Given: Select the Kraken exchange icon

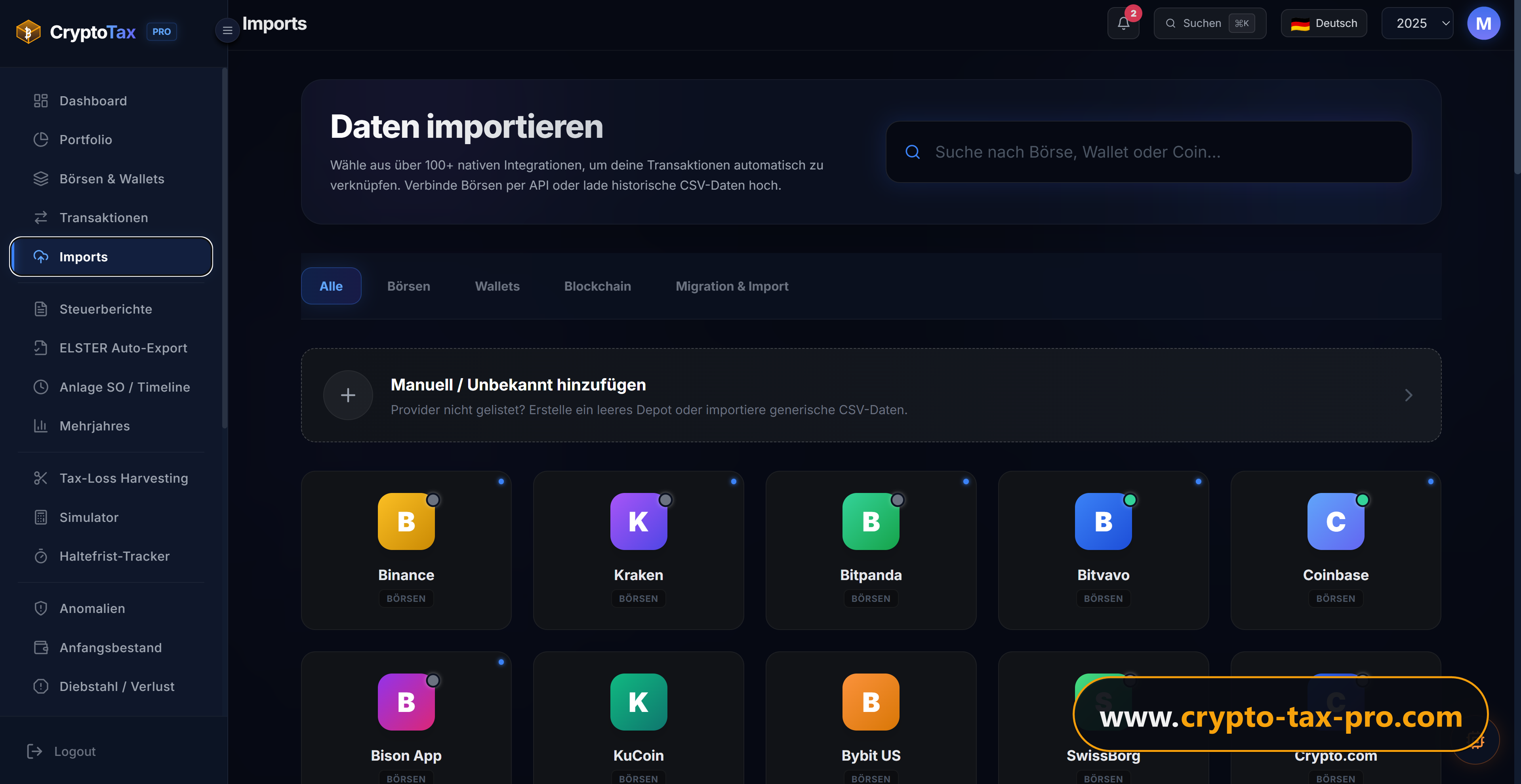Looking at the screenshot, I should pyautogui.click(x=638, y=521).
